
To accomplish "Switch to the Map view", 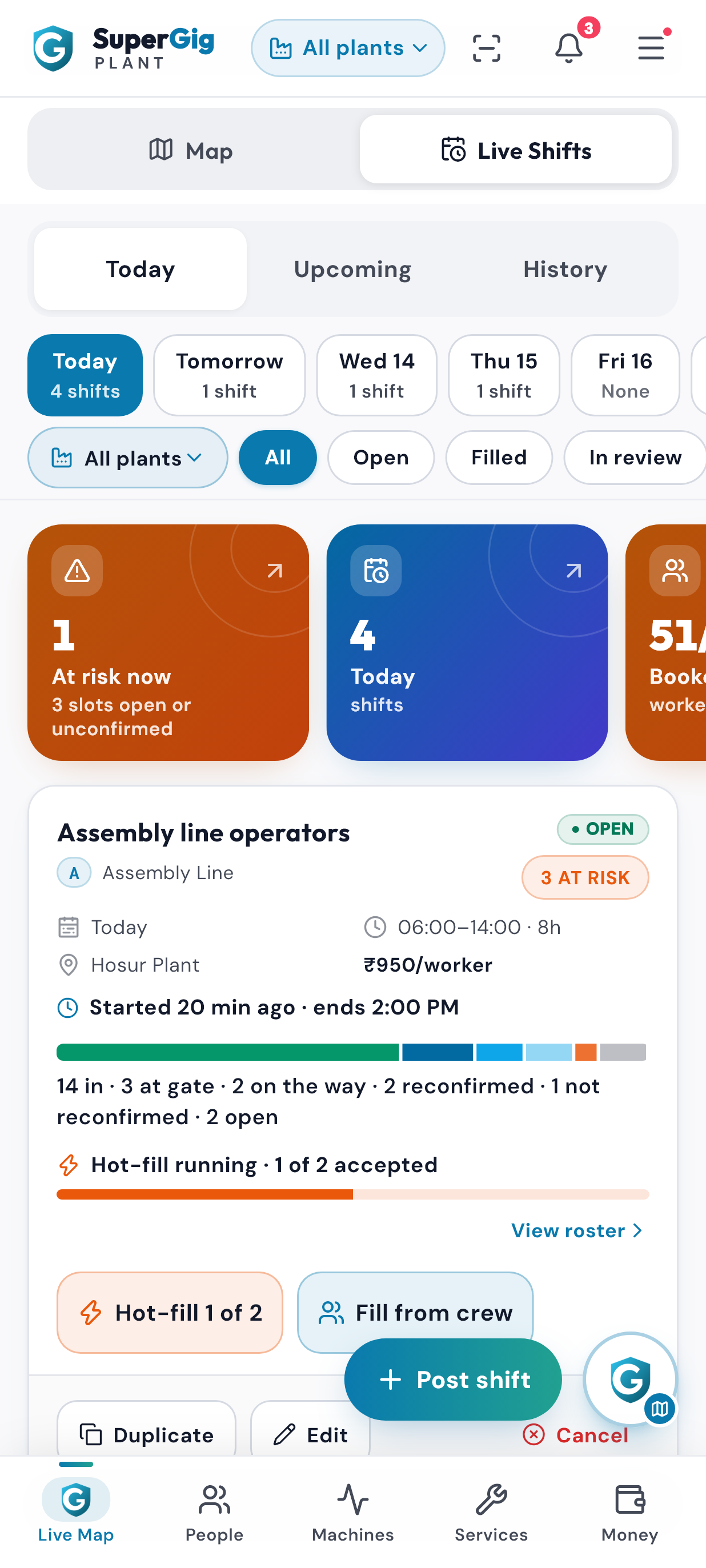I will pyautogui.click(x=191, y=150).
